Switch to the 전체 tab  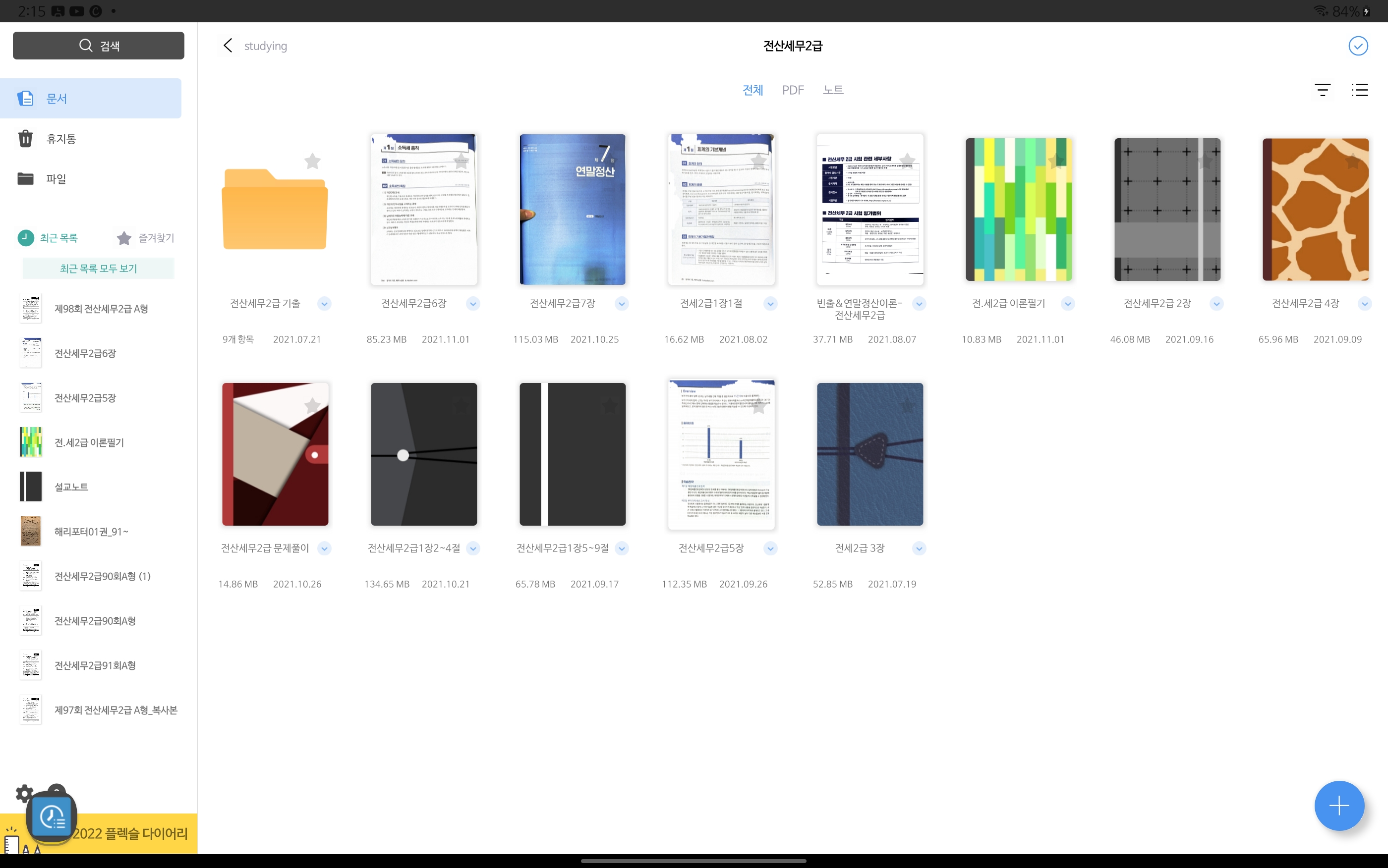(752, 90)
